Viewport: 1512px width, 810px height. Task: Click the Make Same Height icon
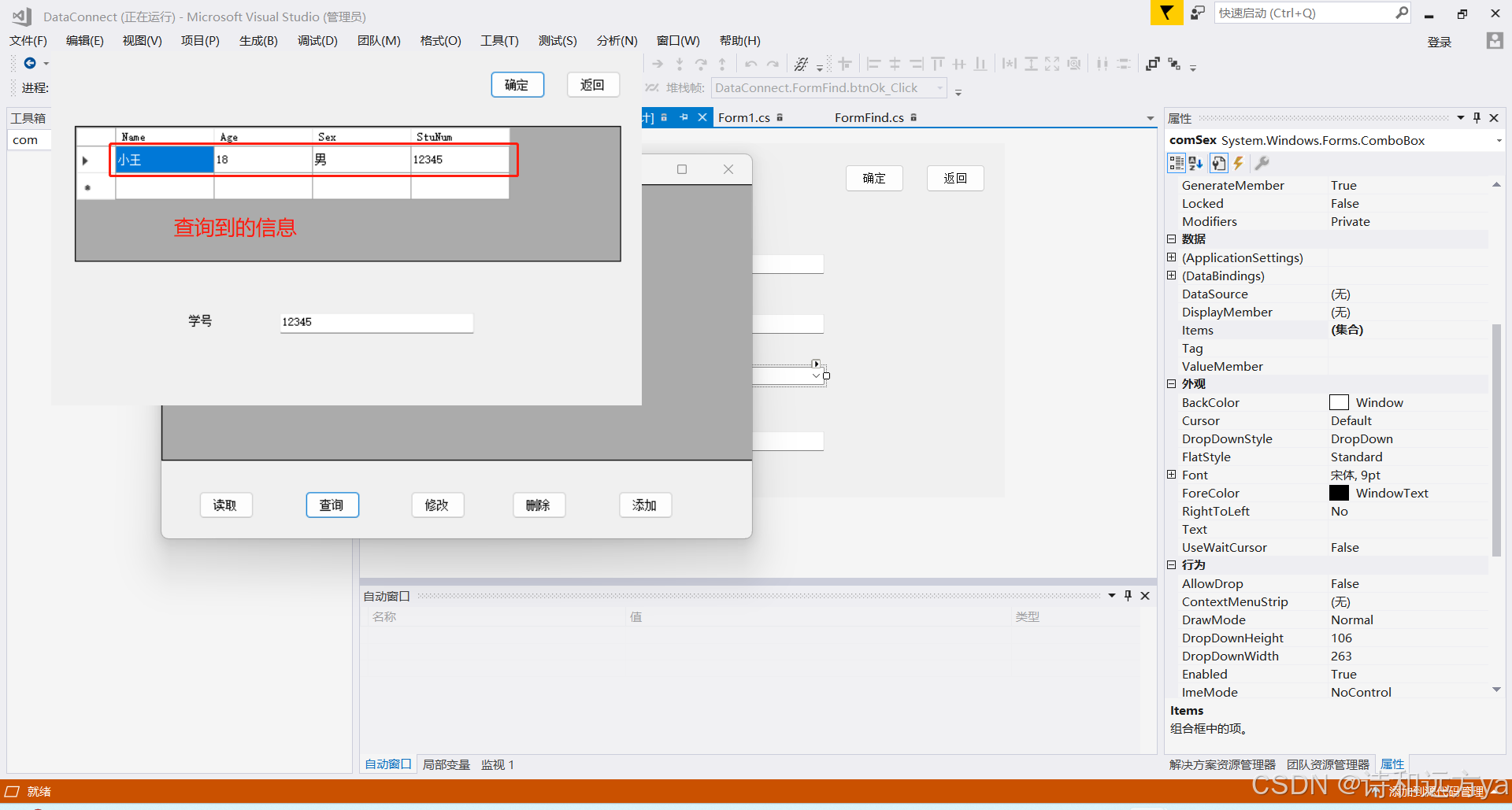(1031, 64)
